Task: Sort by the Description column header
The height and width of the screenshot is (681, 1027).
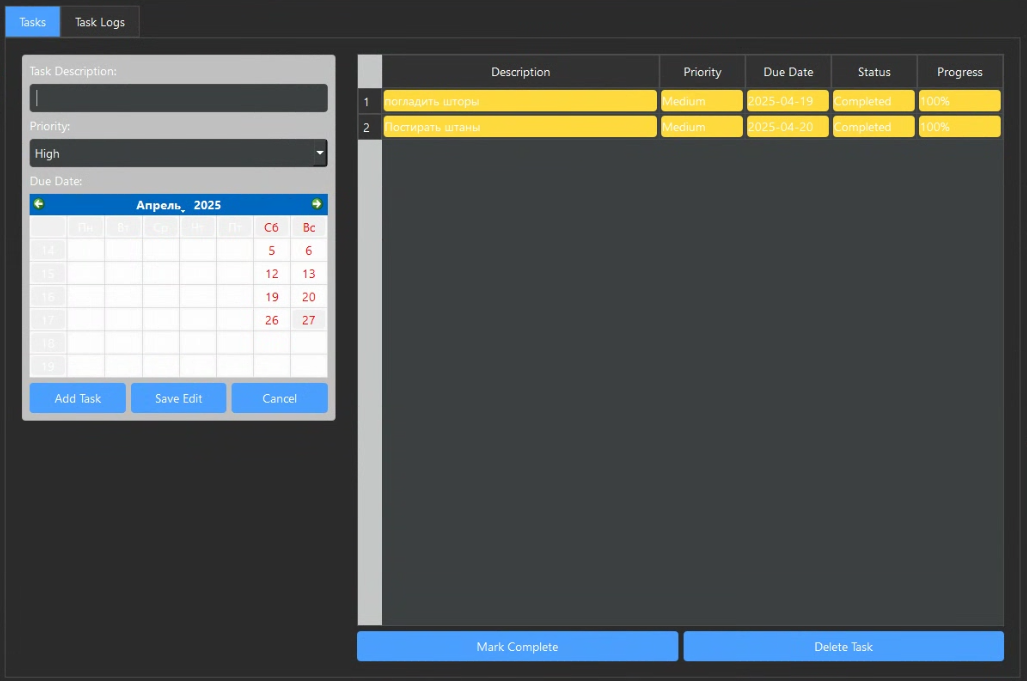Action: tap(521, 72)
